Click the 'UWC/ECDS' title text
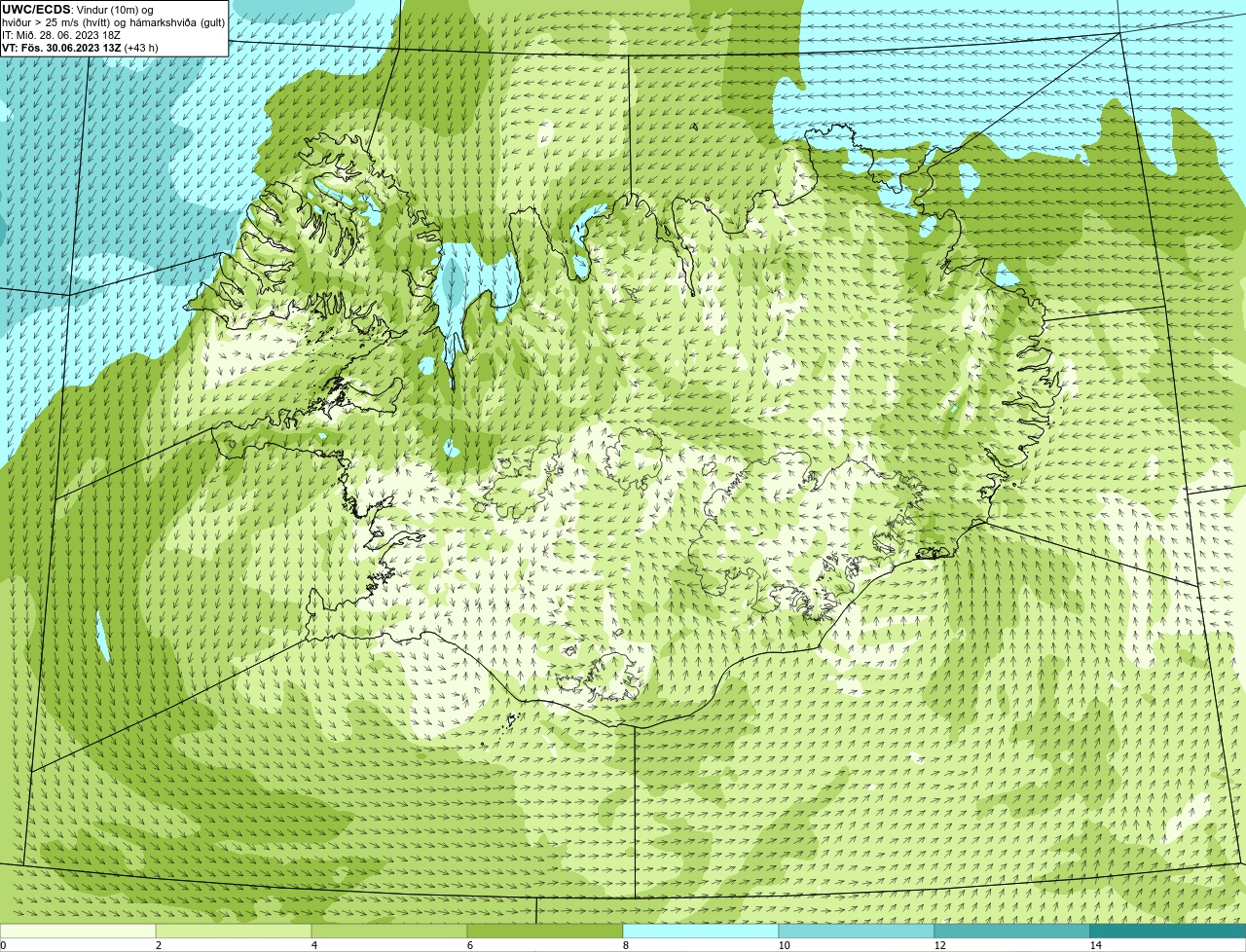The height and width of the screenshot is (952, 1246). 36,10
